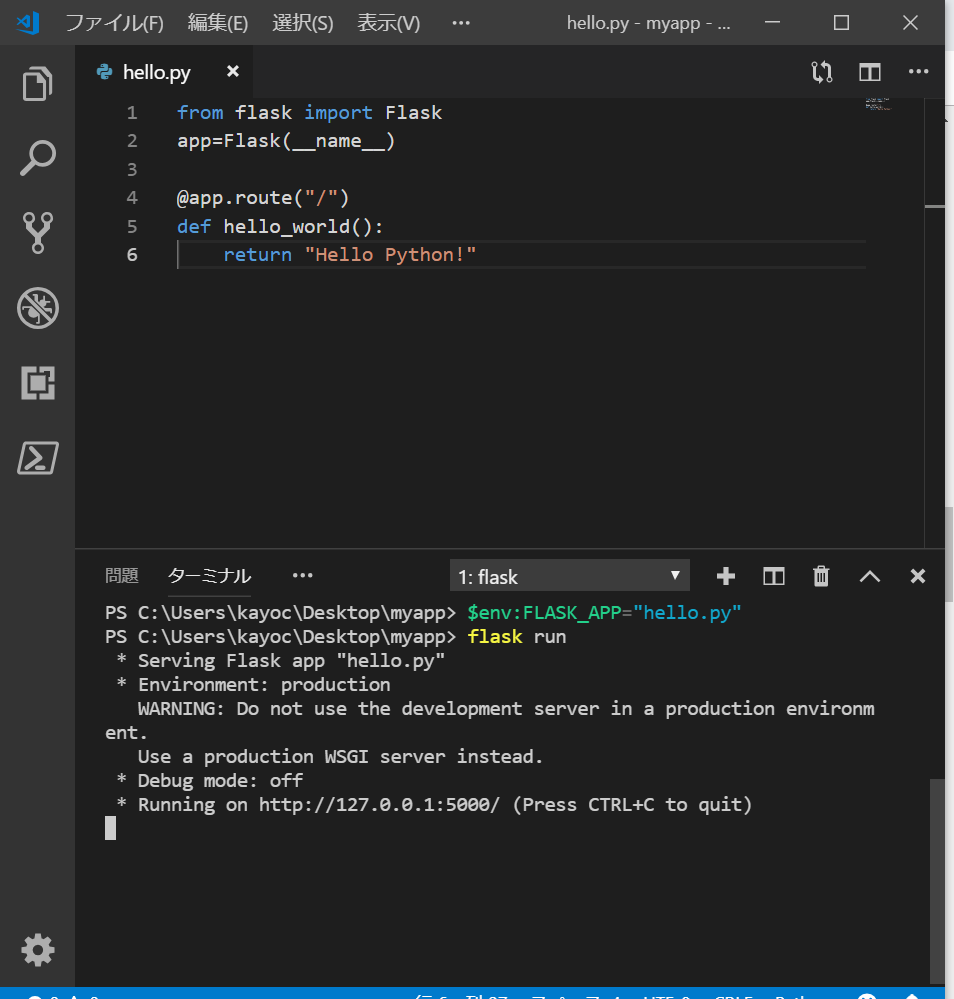Open the Source Control view
This screenshot has width=954, height=999.
[38, 233]
